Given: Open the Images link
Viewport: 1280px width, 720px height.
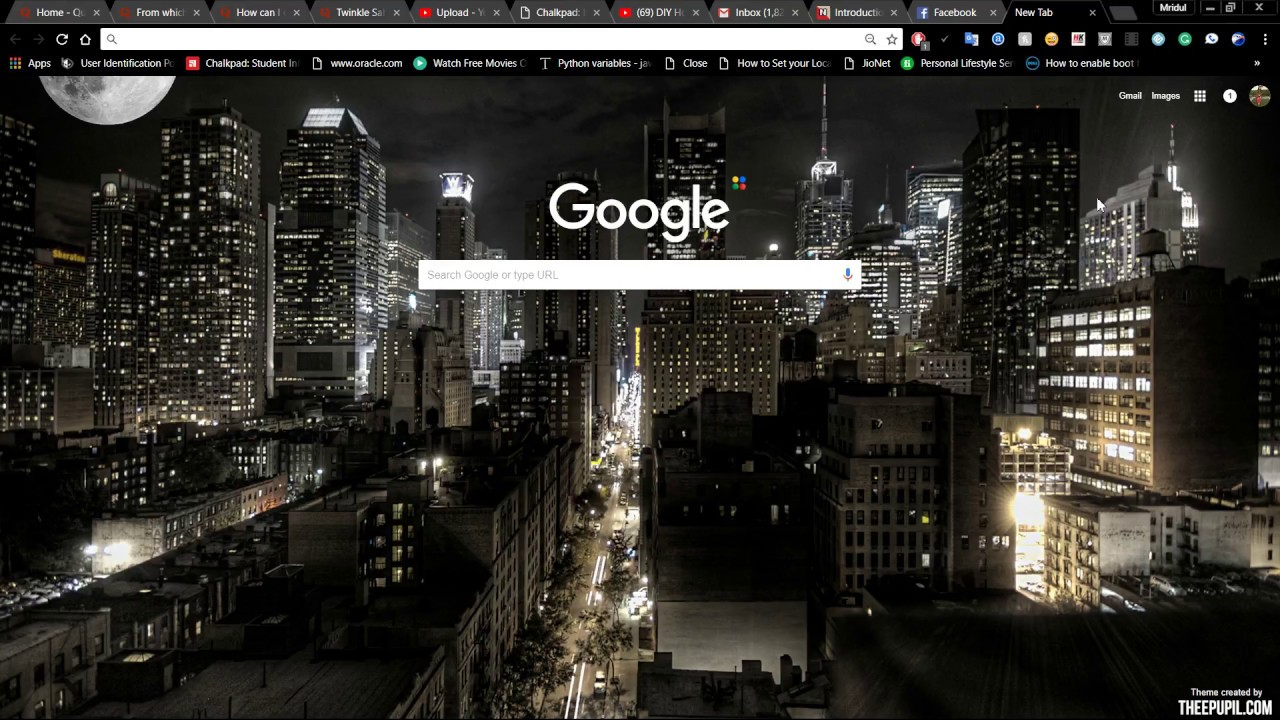Looking at the screenshot, I should 1165,96.
